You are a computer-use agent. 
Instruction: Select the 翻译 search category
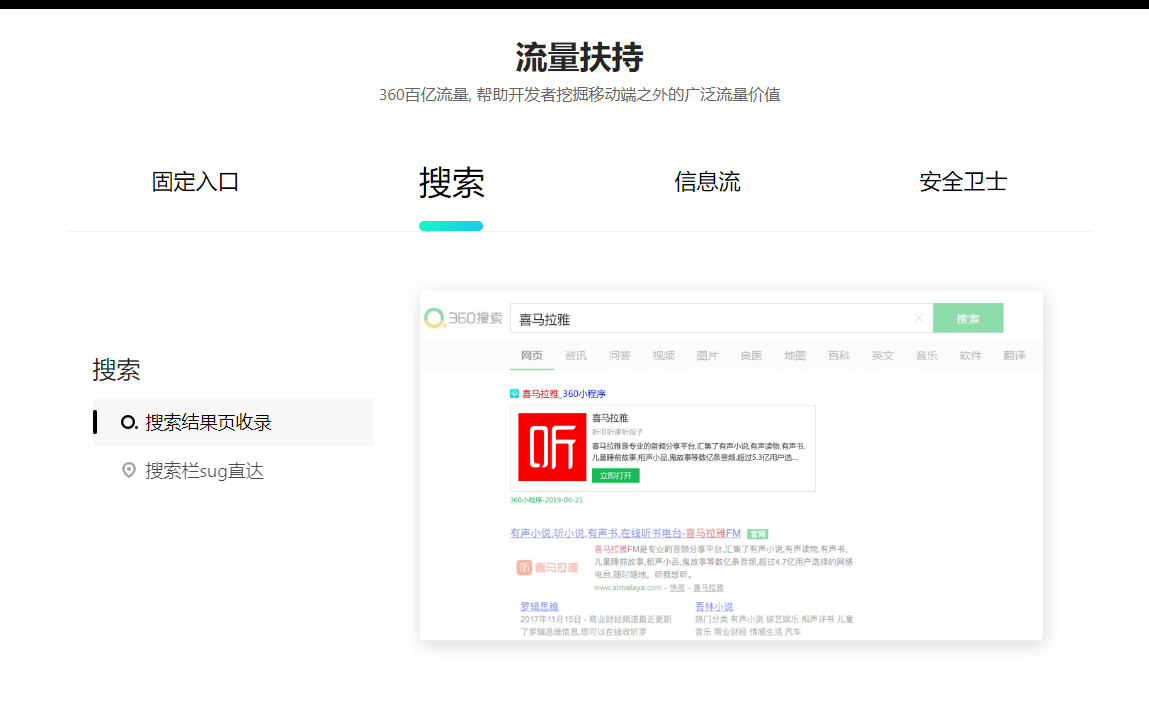pyautogui.click(x=1015, y=355)
